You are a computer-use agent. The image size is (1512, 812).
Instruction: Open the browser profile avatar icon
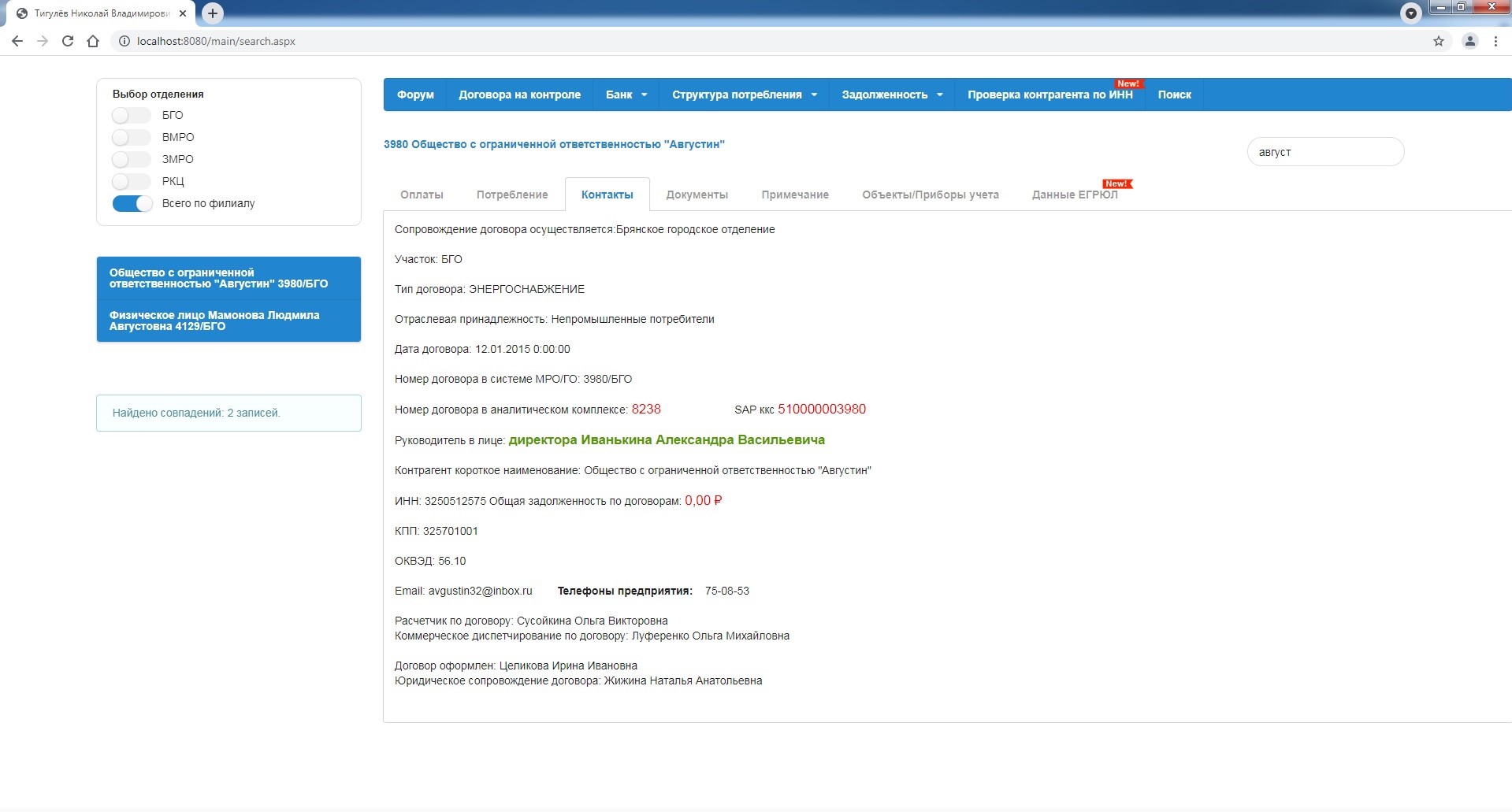(x=1469, y=41)
